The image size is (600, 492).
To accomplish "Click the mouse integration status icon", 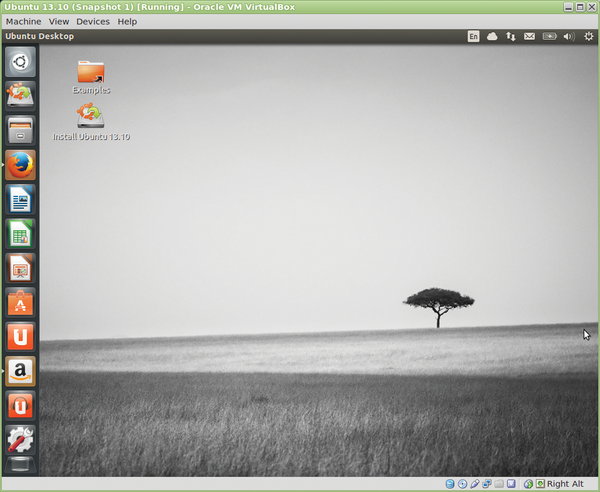I will (528, 484).
